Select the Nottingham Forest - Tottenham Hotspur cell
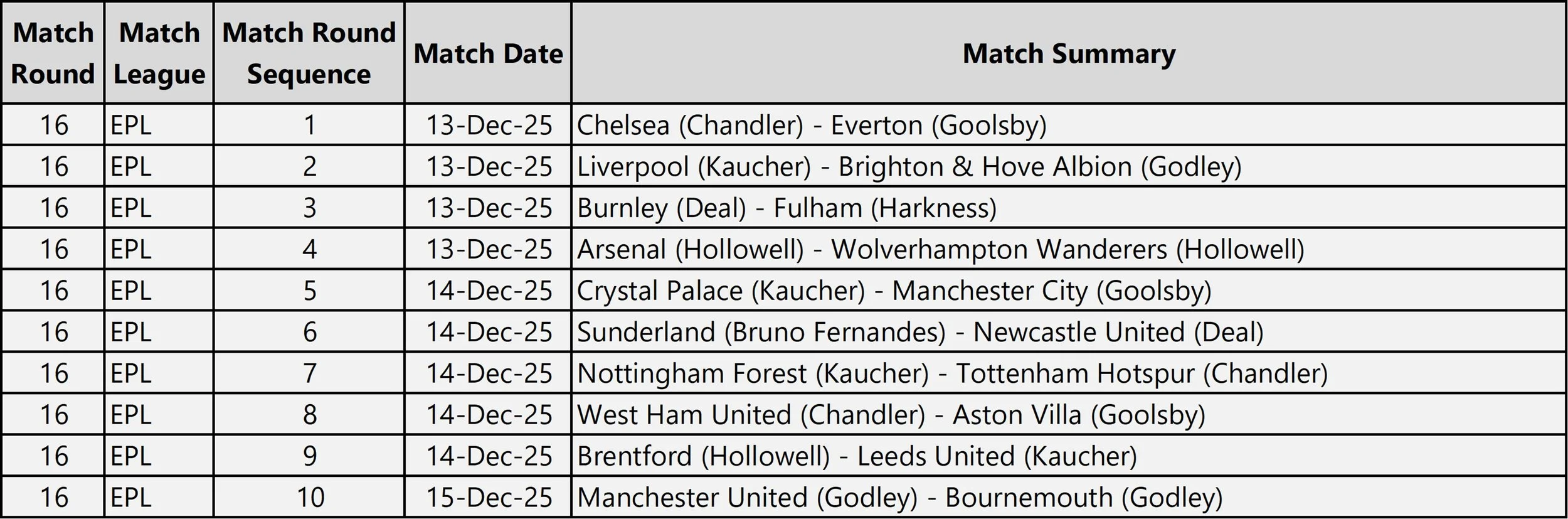The image size is (1568, 519). click(1069, 373)
